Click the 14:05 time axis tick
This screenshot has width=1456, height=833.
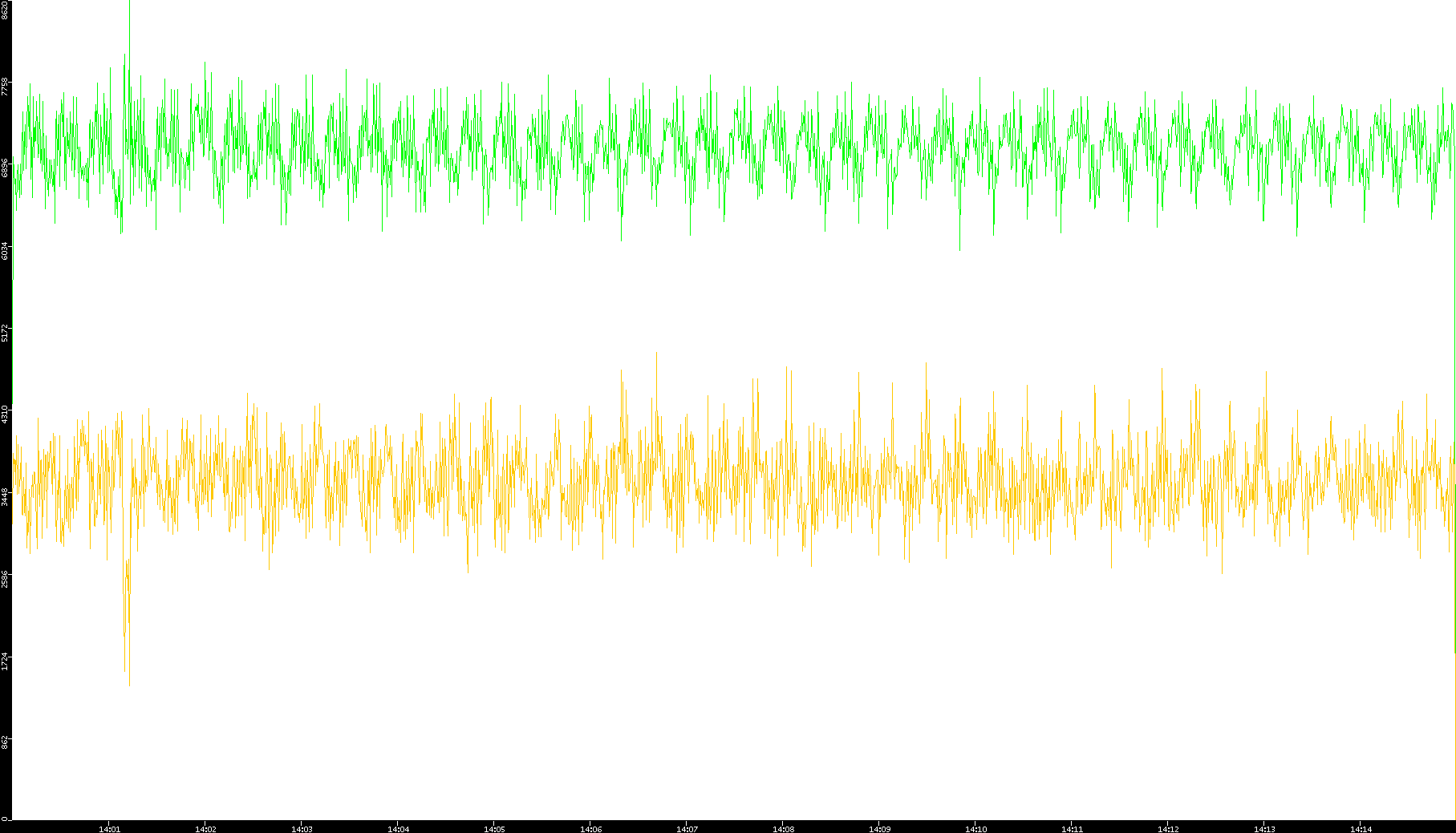494,828
